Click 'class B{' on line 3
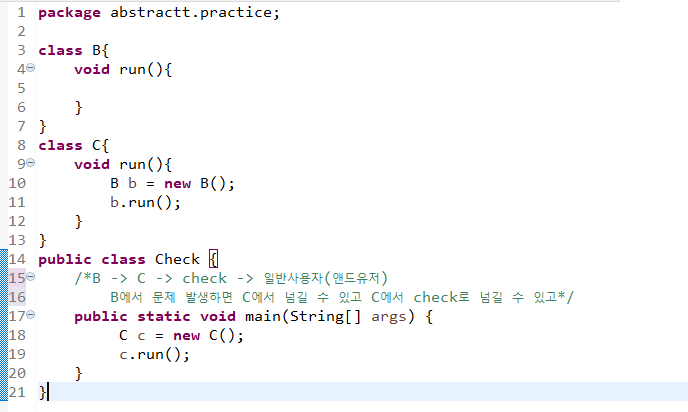Image resolution: width=688 pixels, height=412 pixels. 73,50
